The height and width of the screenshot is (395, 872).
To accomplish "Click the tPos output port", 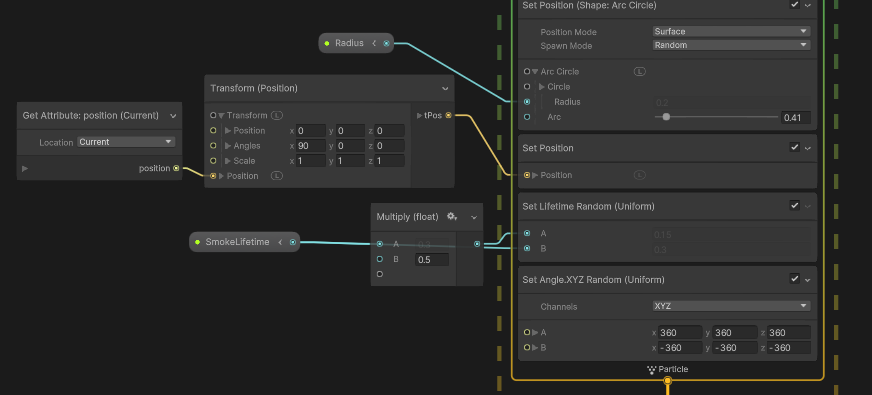I will click(x=448, y=115).
